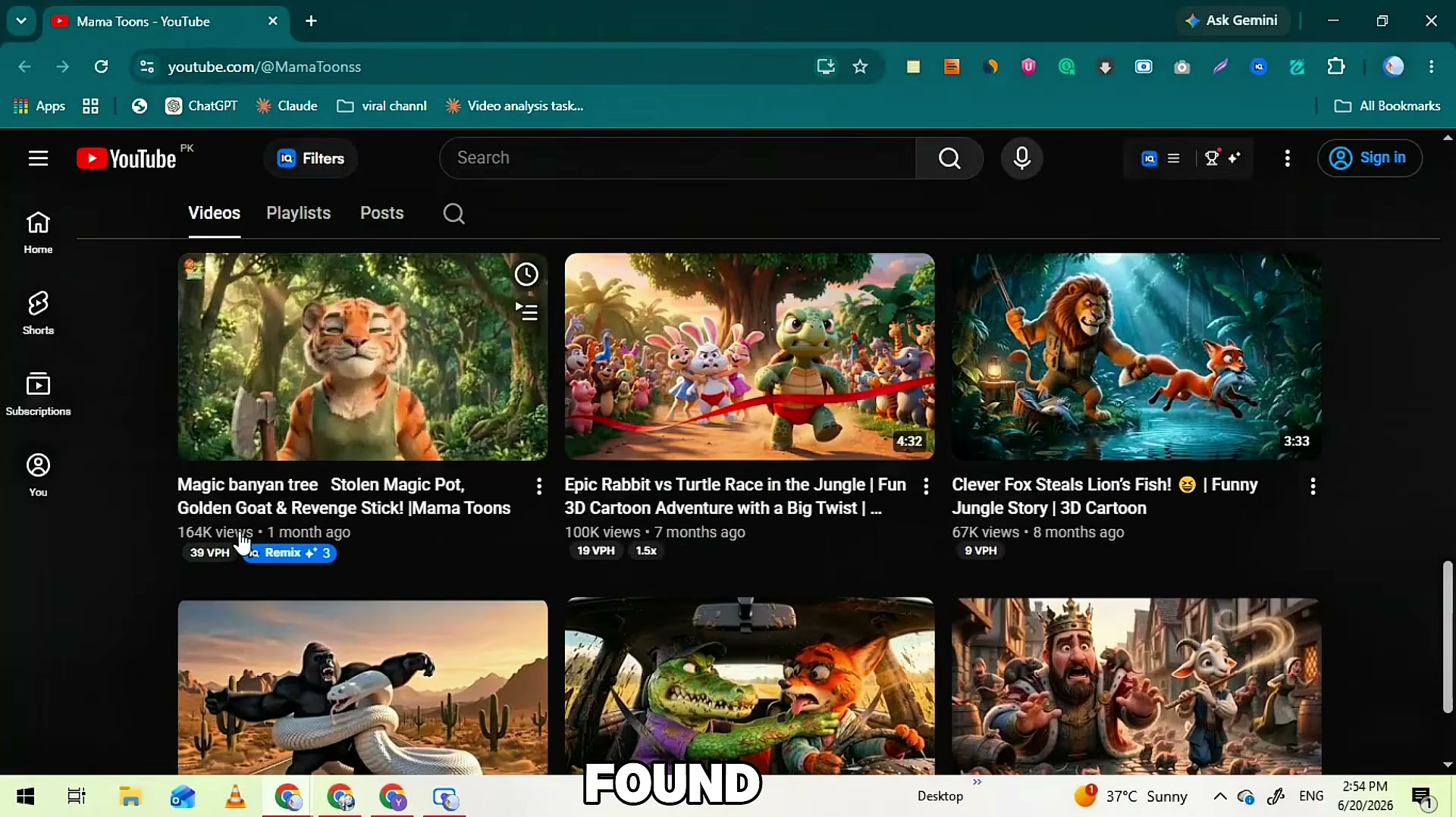Launch VLC media player from the taskbar
The width and height of the screenshot is (1456, 817).
[235, 797]
